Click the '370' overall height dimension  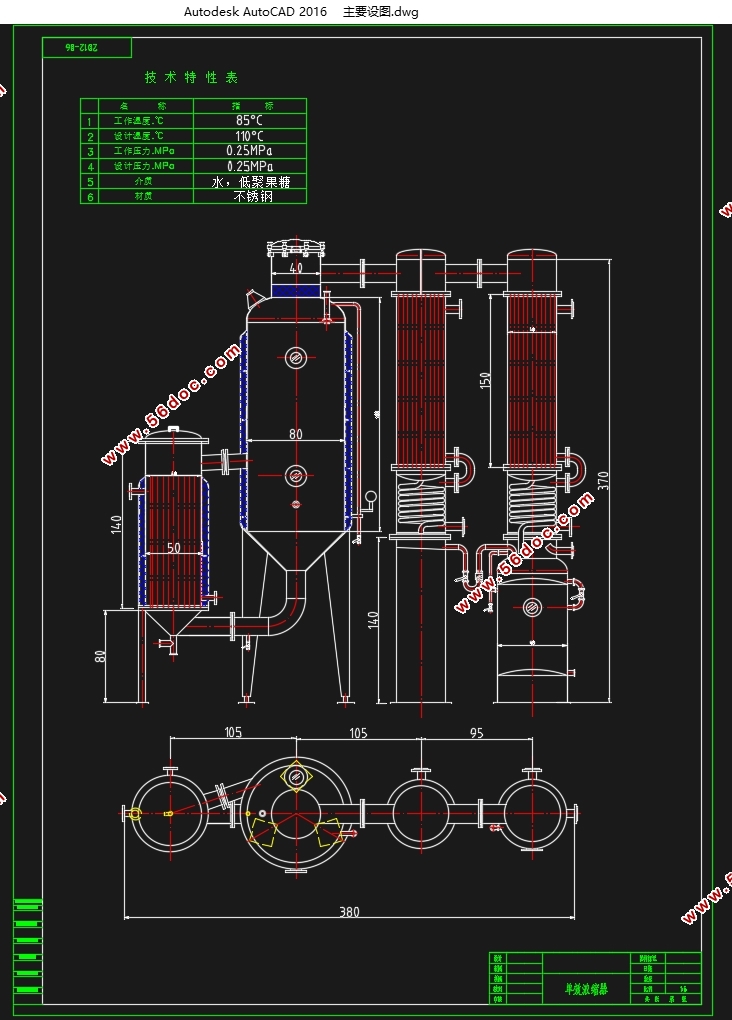[603, 481]
